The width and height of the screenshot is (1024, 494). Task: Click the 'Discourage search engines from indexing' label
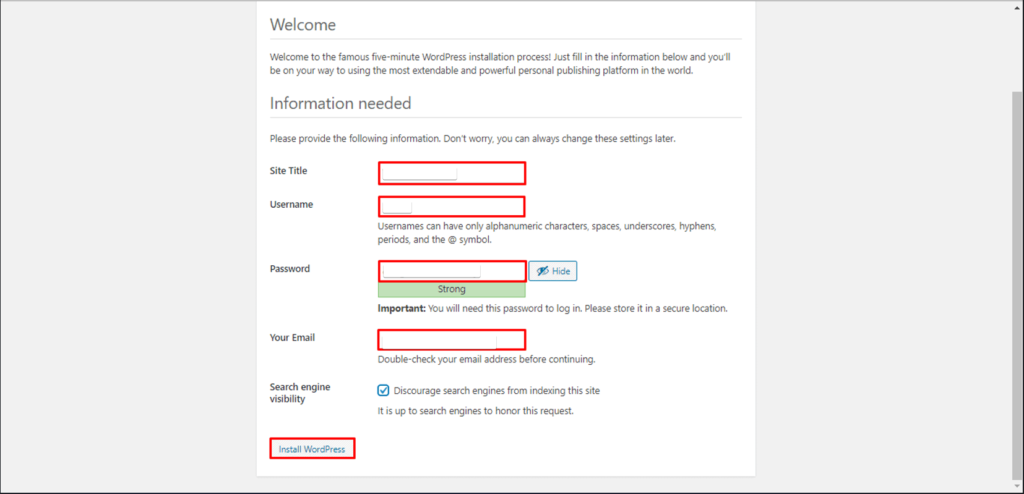tap(496, 391)
